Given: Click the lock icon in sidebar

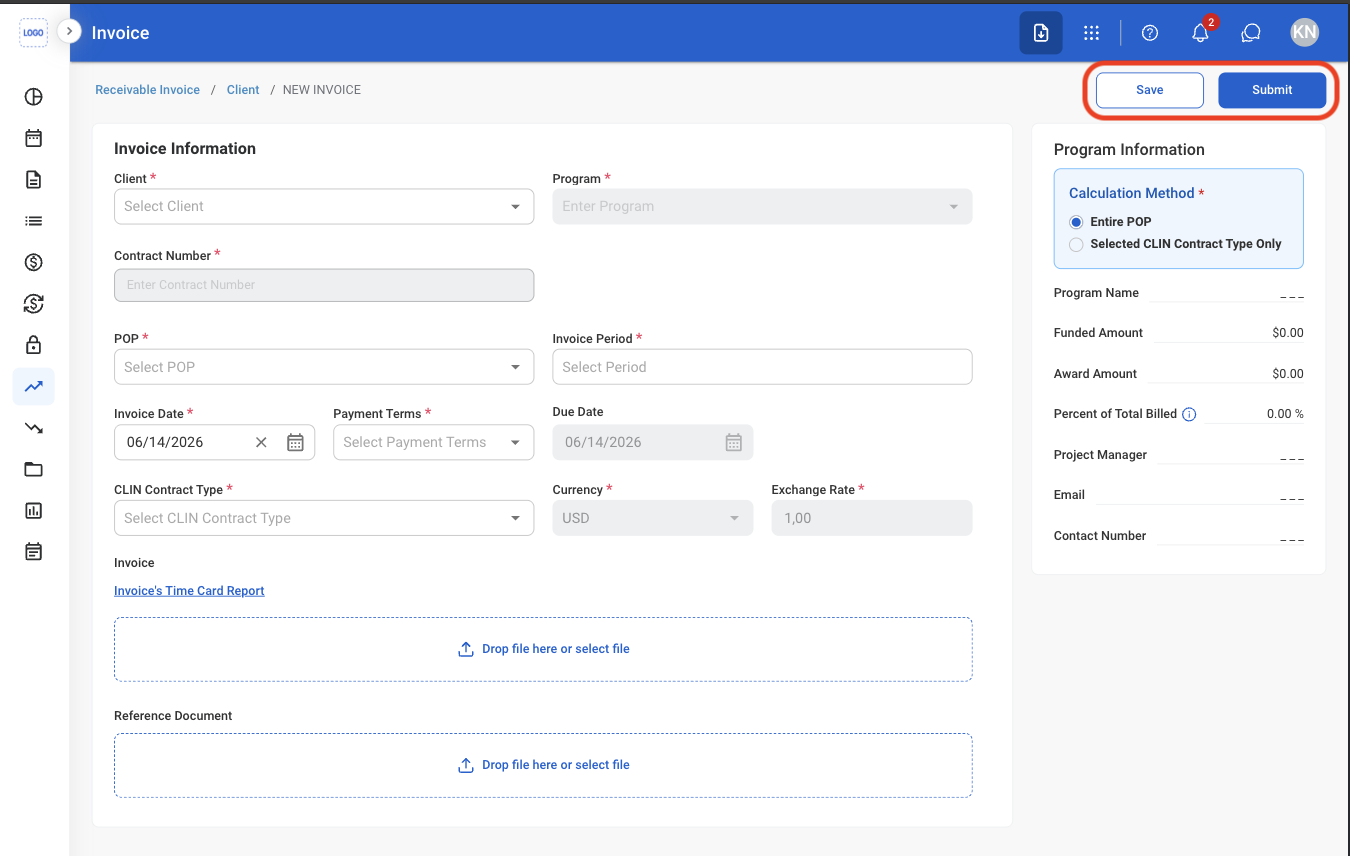Looking at the screenshot, I should click(34, 345).
